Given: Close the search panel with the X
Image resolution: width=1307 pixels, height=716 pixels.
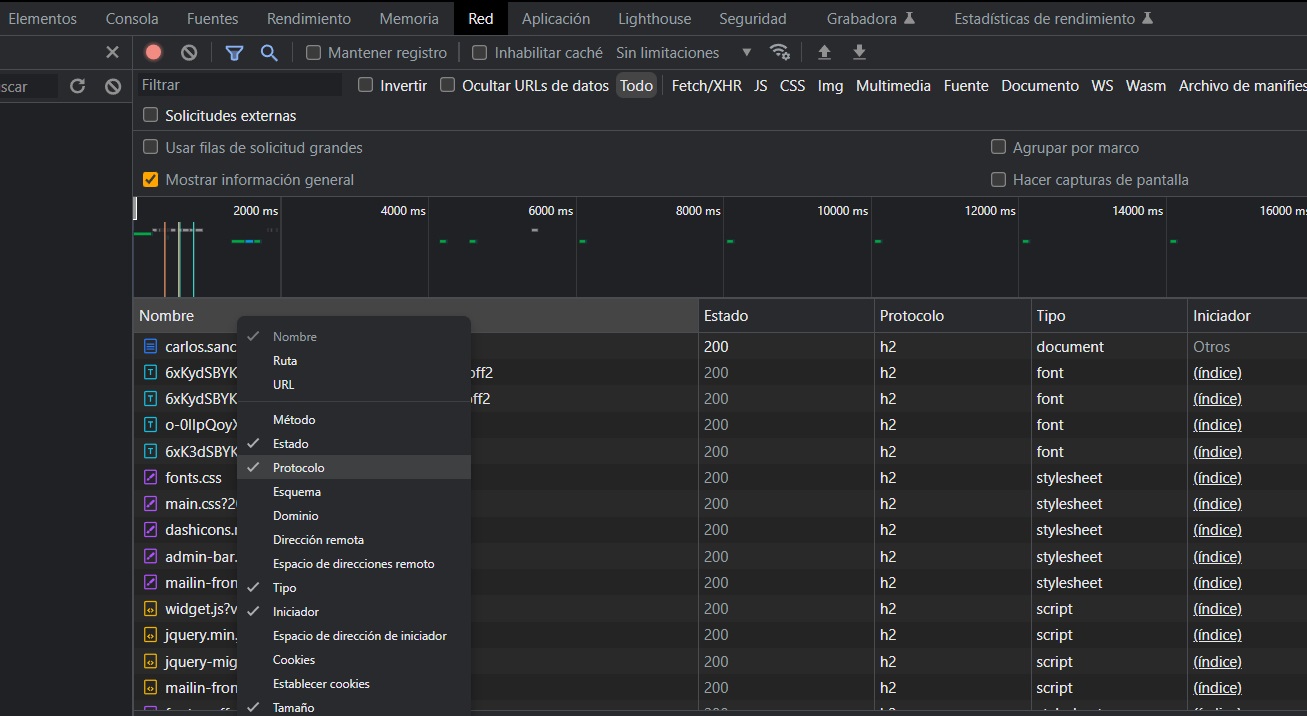Looking at the screenshot, I should tap(112, 52).
